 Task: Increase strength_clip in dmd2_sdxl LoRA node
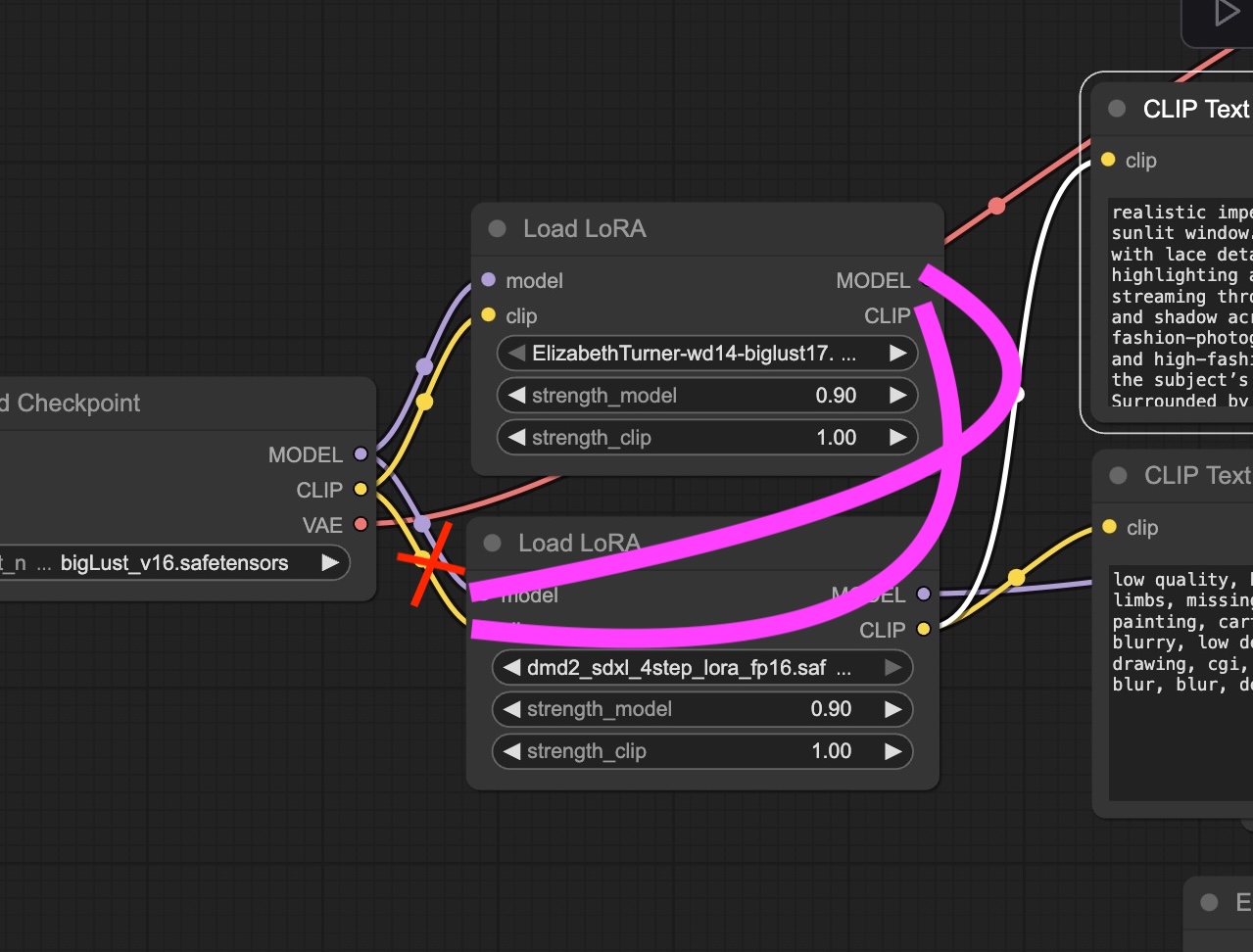pos(892,751)
